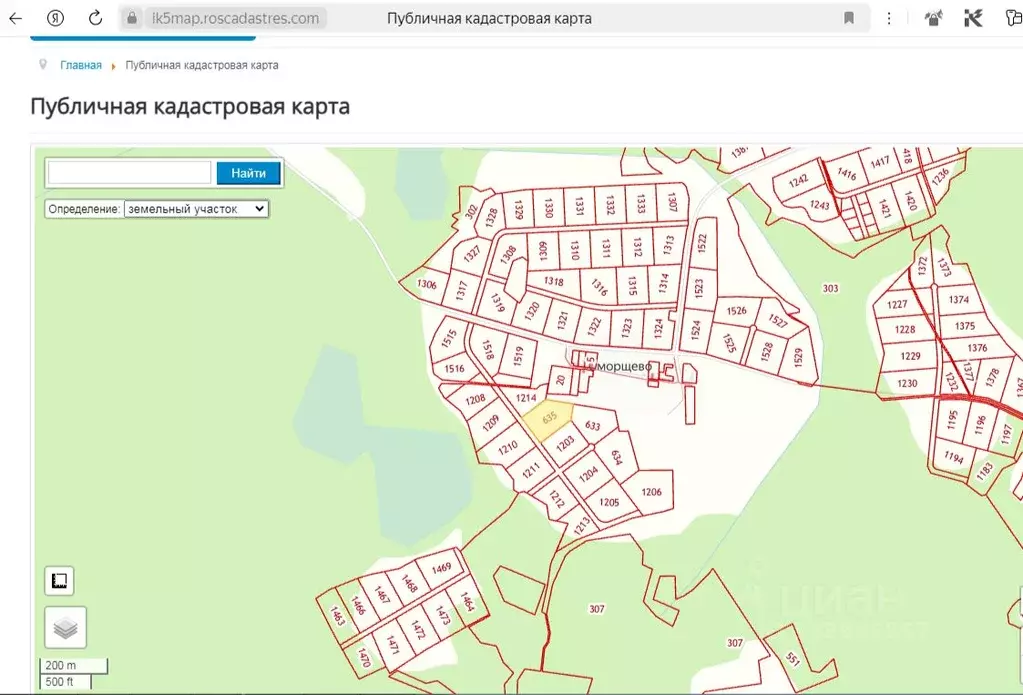Select parcel 1522 on the map
Image resolution: width=1023 pixels, height=695 pixels.
point(701,243)
